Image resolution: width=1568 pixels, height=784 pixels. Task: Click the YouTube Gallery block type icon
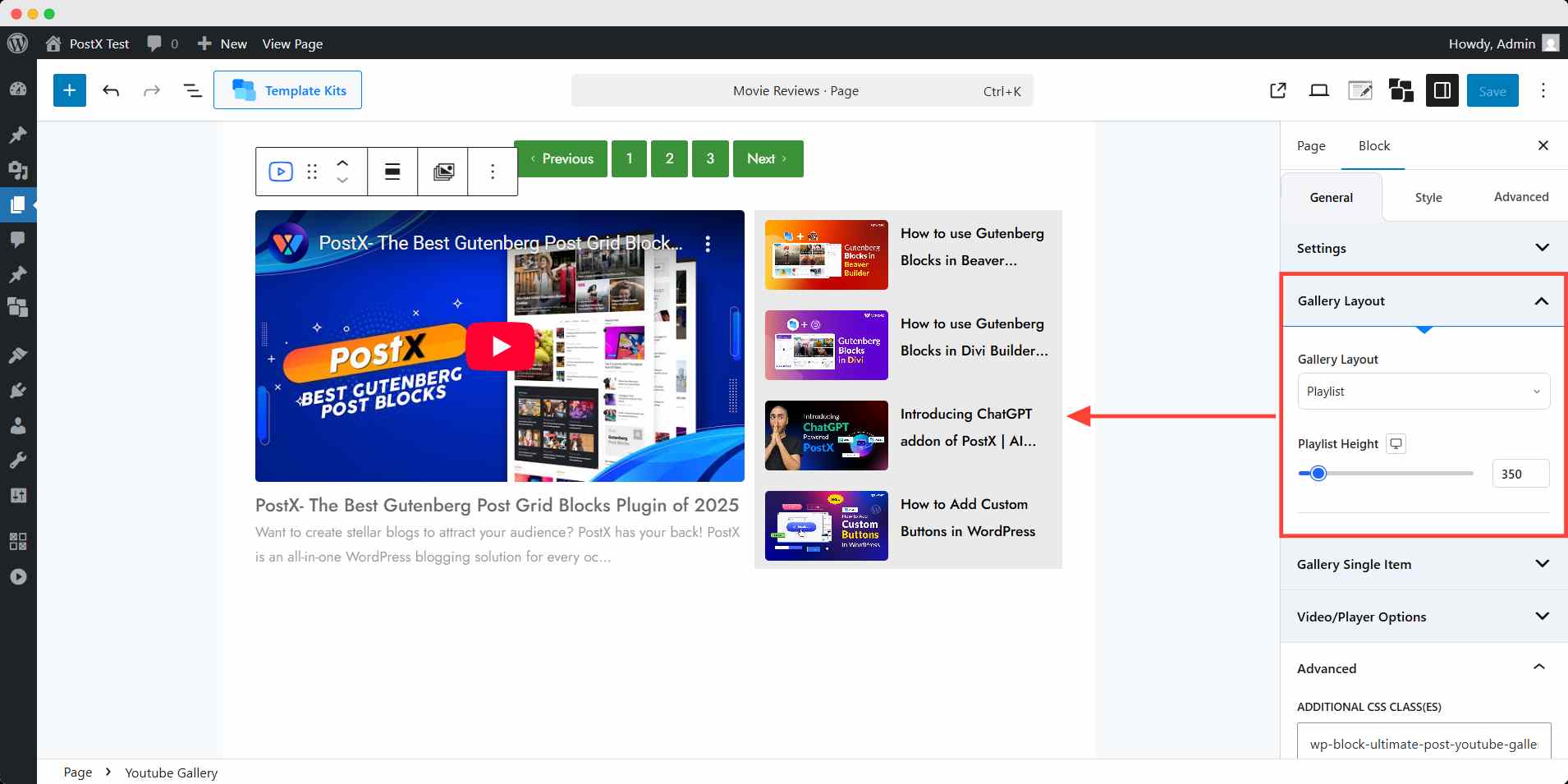coord(281,172)
